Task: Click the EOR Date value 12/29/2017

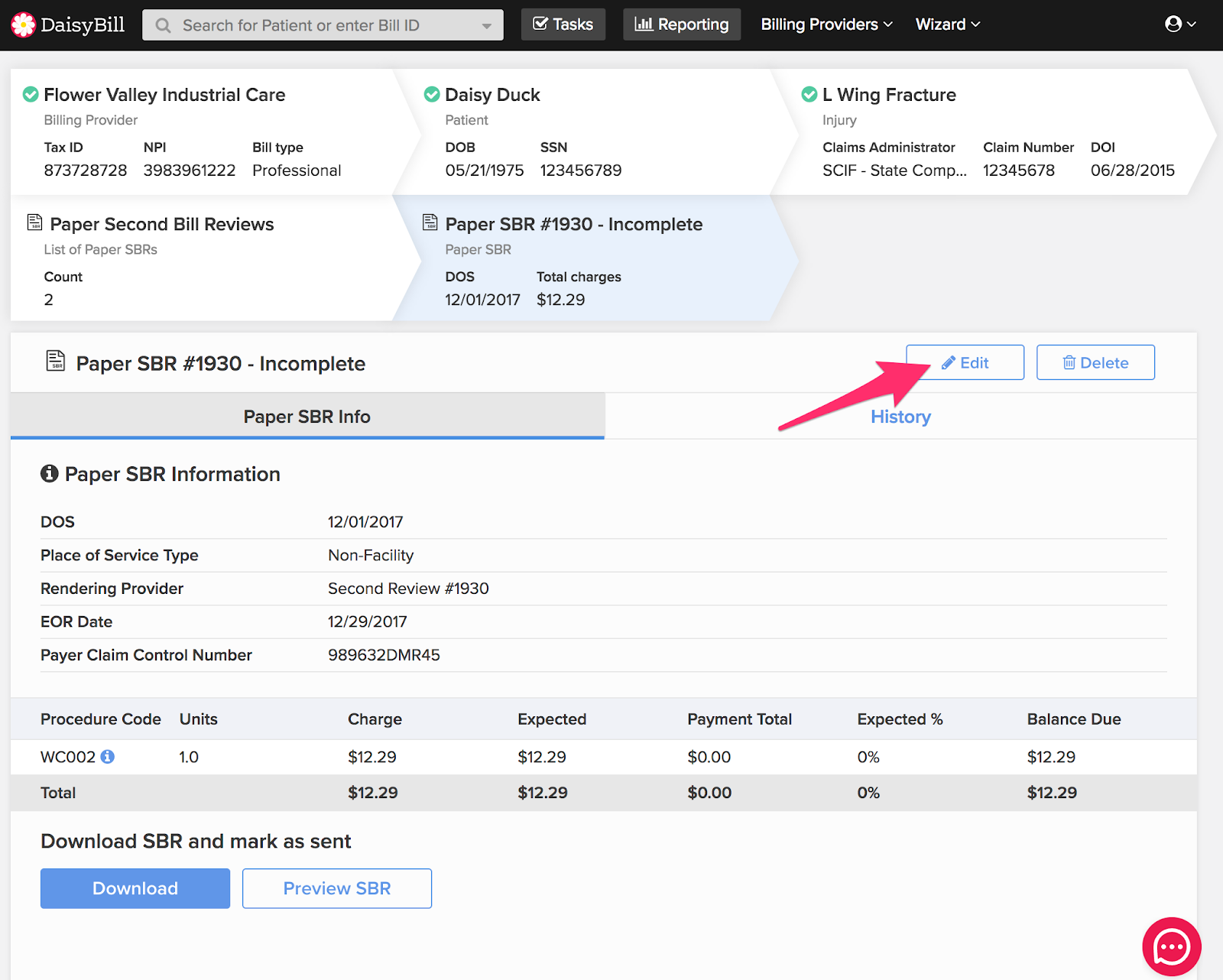Action: tap(367, 621)
